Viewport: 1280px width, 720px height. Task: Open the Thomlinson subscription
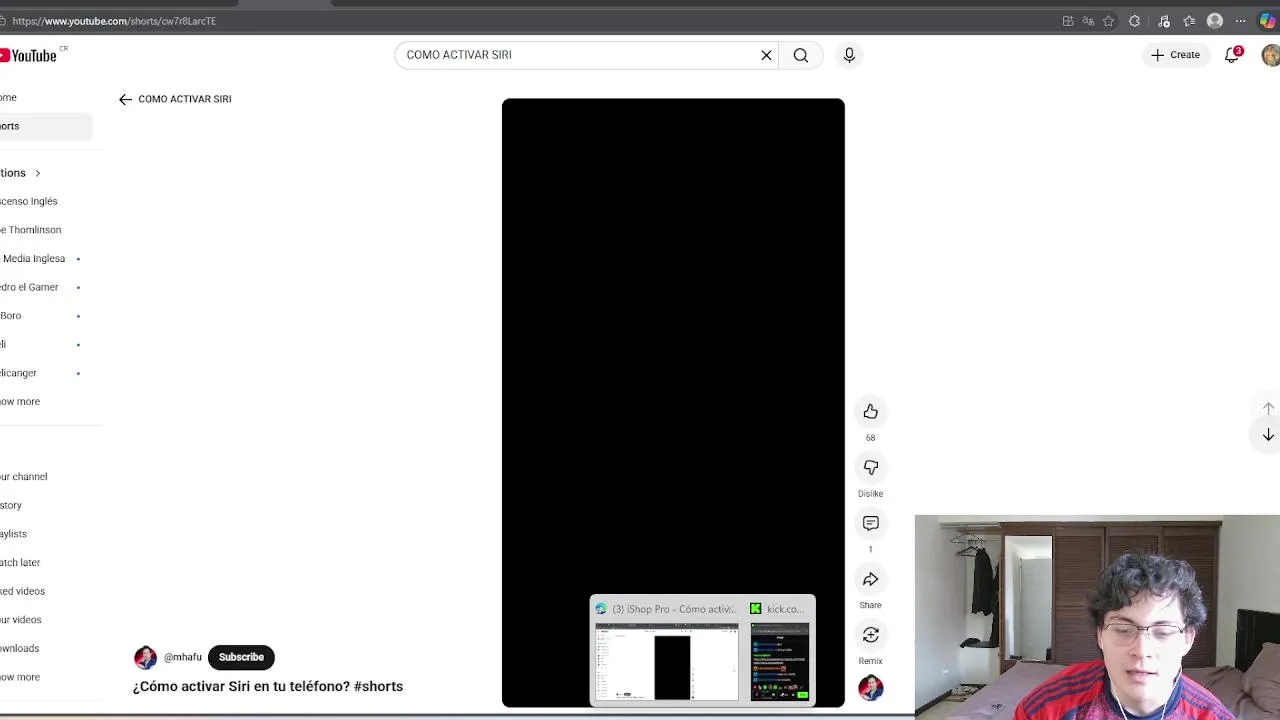31,230
